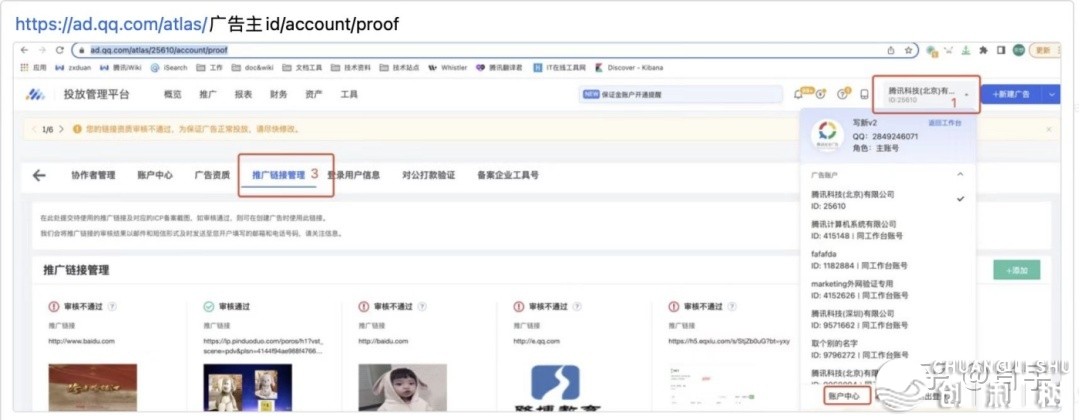Open the help question mark icon
1080x420 pixels.
click(842, 94)
